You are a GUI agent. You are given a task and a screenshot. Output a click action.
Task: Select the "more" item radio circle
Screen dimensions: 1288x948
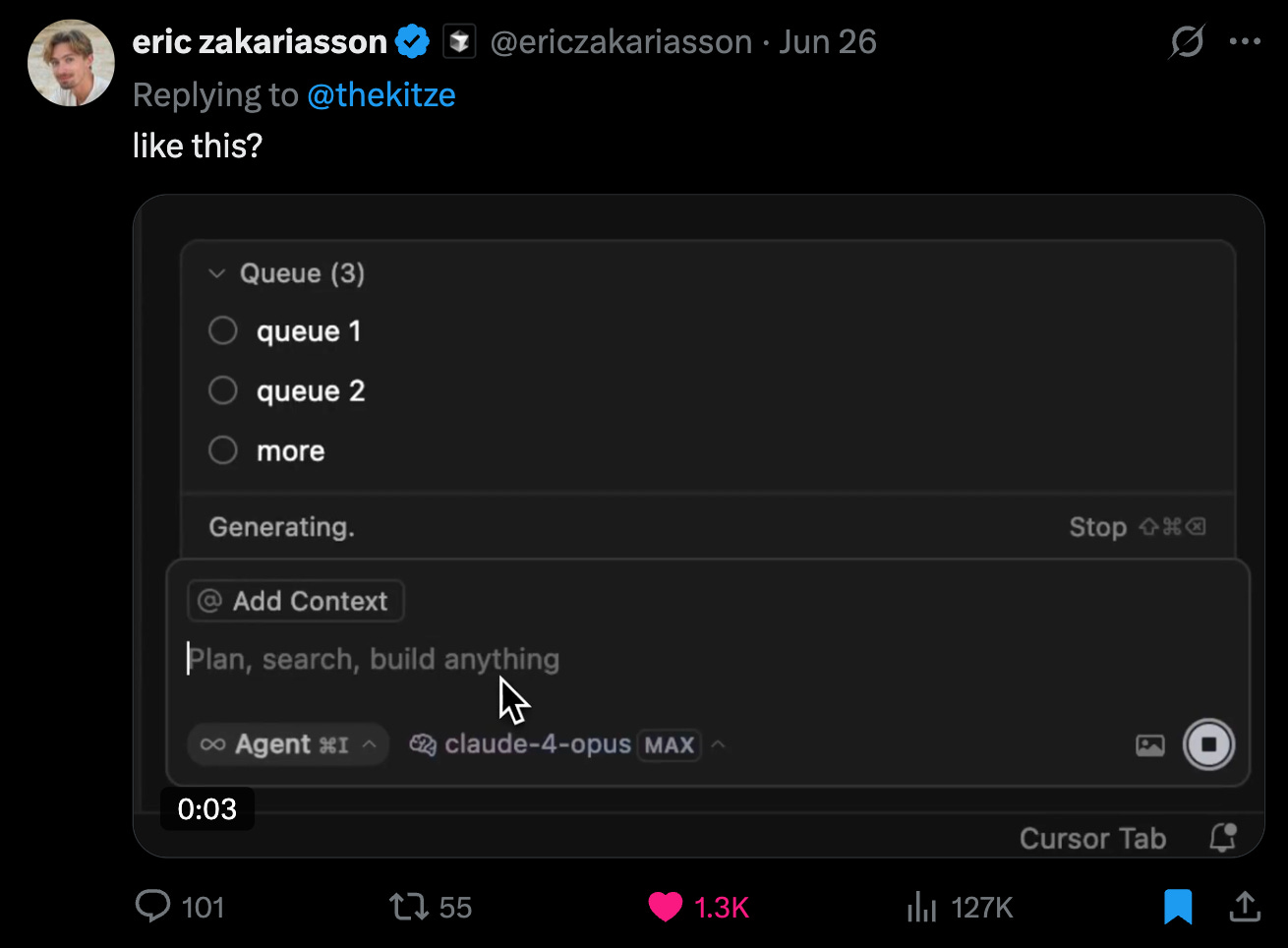point(223,450)
